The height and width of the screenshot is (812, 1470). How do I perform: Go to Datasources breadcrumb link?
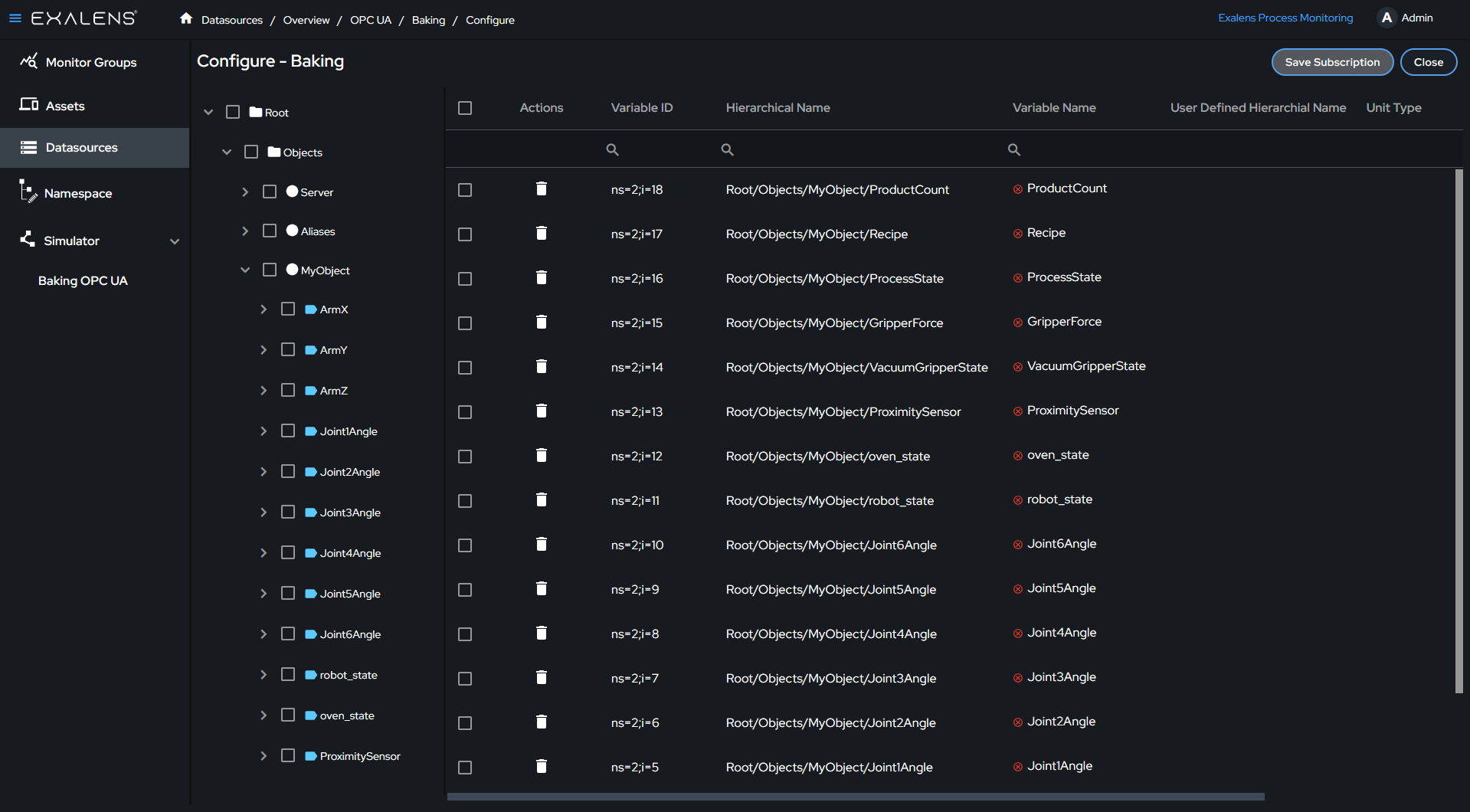click(232, 20)
